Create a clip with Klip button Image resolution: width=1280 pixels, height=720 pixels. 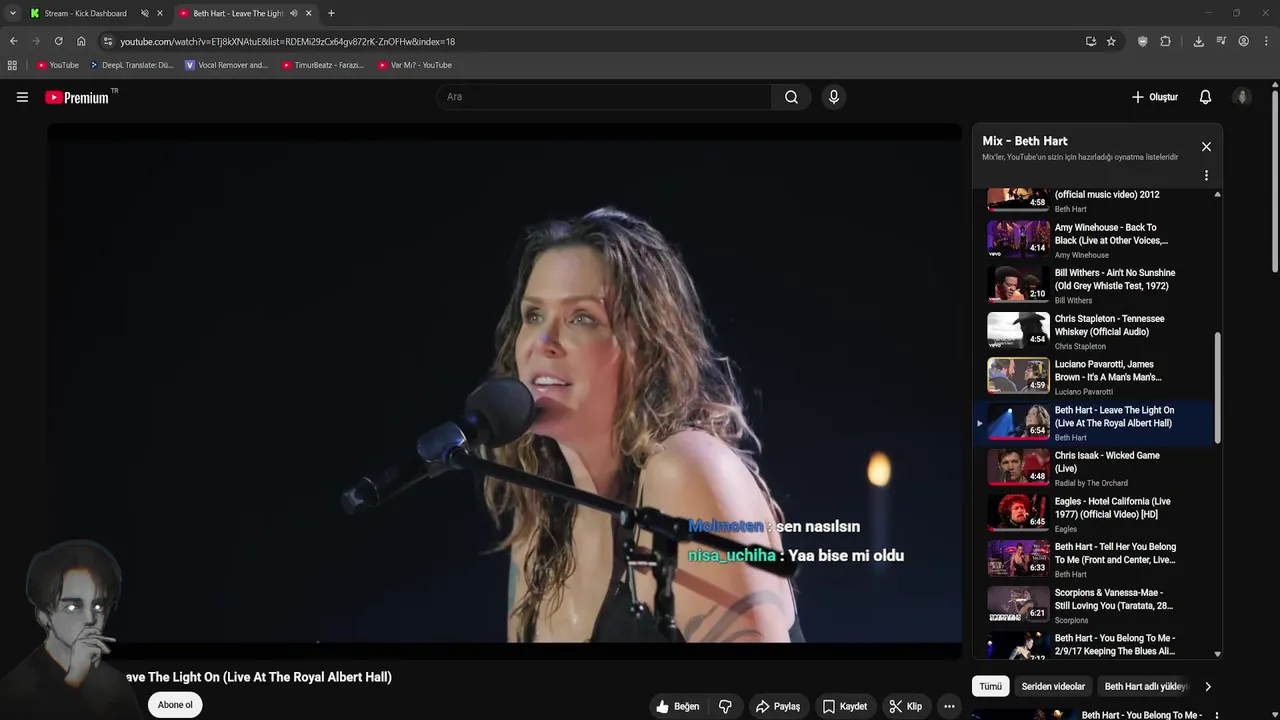906,706
